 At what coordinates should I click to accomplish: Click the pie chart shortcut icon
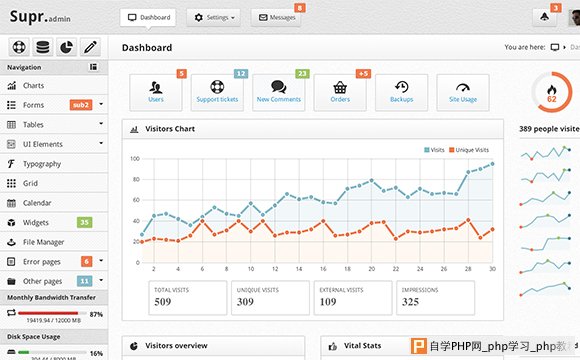66,47
